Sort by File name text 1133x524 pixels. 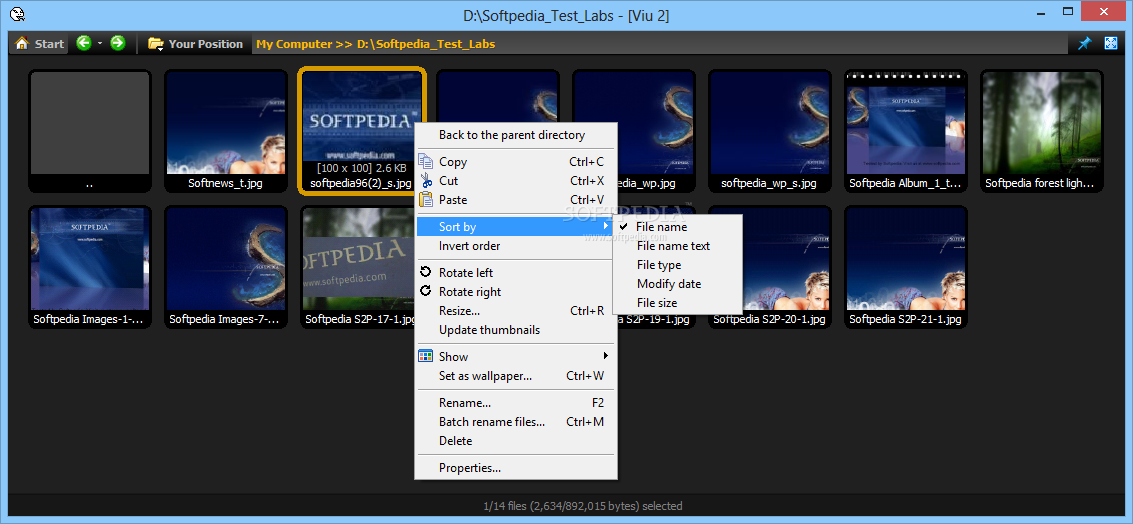677,246
